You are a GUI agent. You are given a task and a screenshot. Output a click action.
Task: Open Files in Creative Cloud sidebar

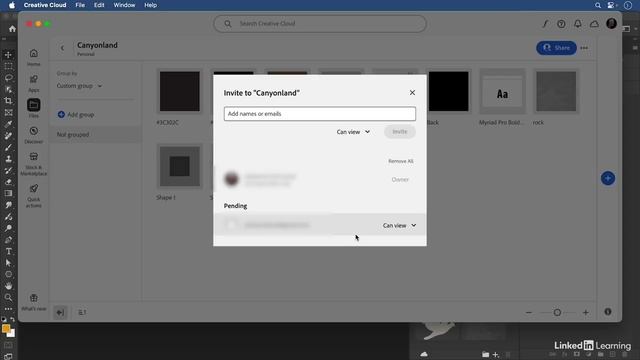pos(33,109)
